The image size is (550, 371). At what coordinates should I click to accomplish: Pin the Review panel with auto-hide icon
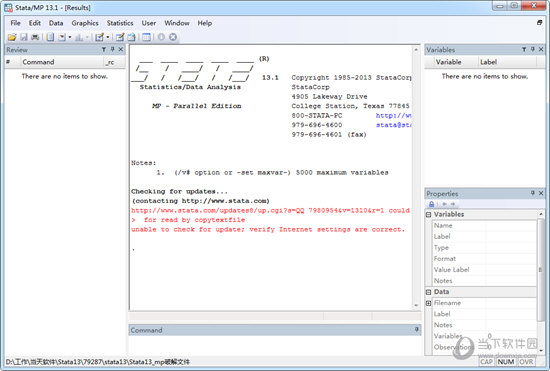coord(112,49)
